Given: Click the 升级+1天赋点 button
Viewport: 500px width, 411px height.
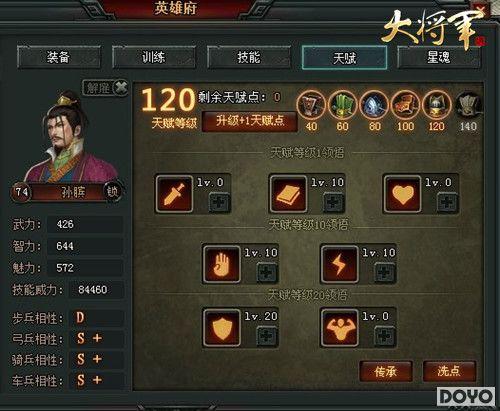Looking at the screenshot, I should (x=250, y=121).
